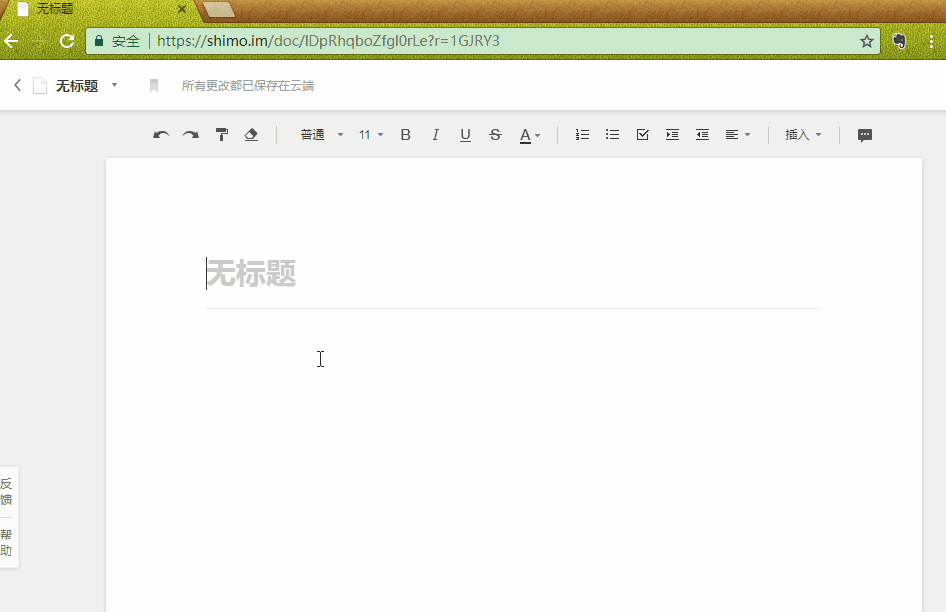Open the 普通 paragraph style dropdown
Viewport: 946px width, 612px height.
point(322,135)
